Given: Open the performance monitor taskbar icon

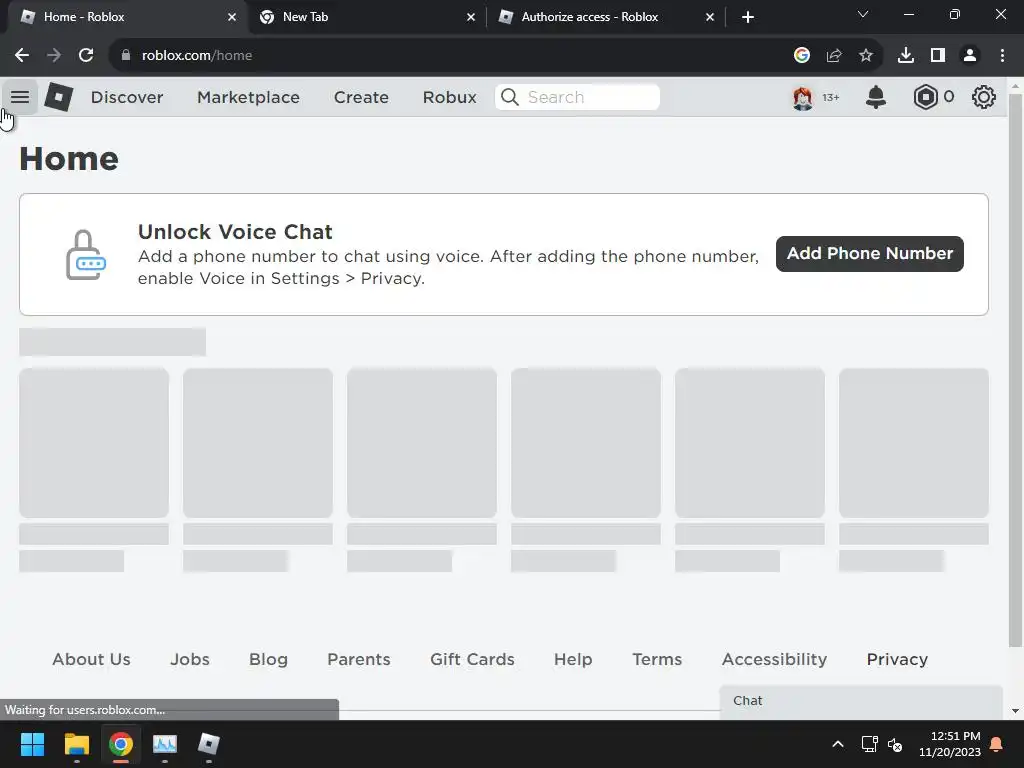Looking at the screenshot, I should point(165,744).
